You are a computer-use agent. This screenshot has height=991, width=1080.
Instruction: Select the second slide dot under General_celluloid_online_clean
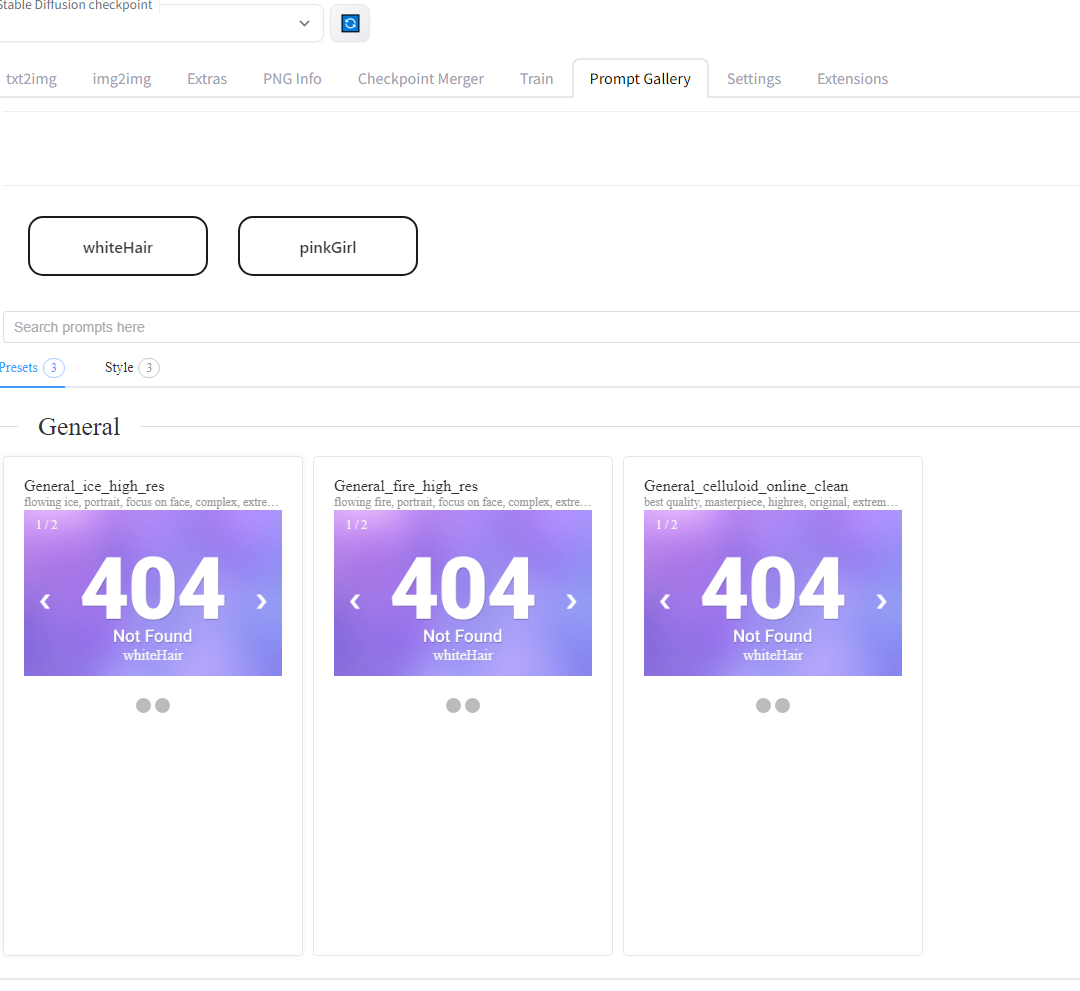783,705
